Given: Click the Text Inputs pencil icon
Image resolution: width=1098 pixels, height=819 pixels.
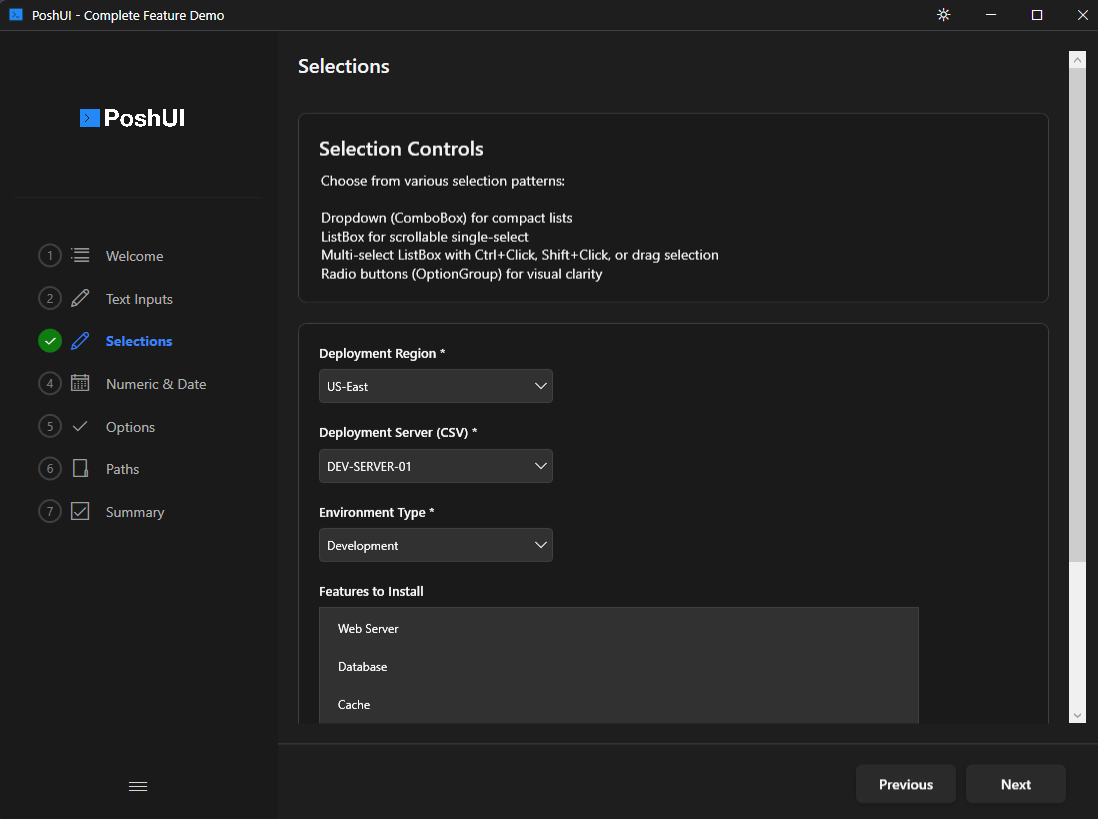Looking at the screenshot, I should click(81, 298).
